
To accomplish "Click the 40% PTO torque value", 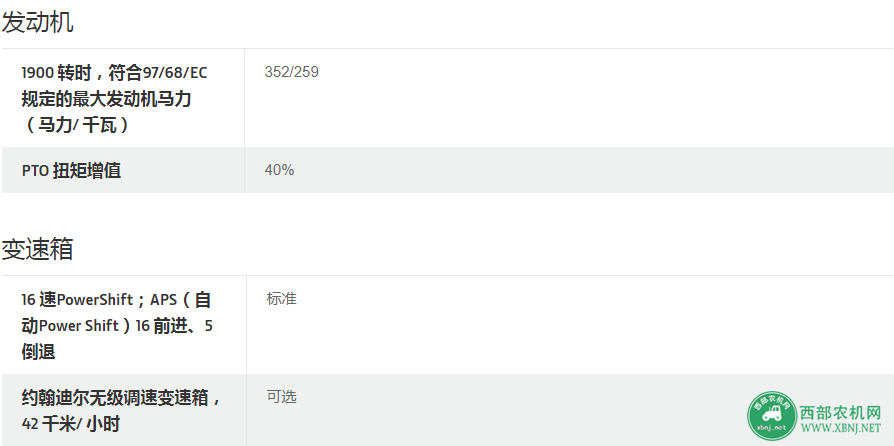I will (279, 170).
